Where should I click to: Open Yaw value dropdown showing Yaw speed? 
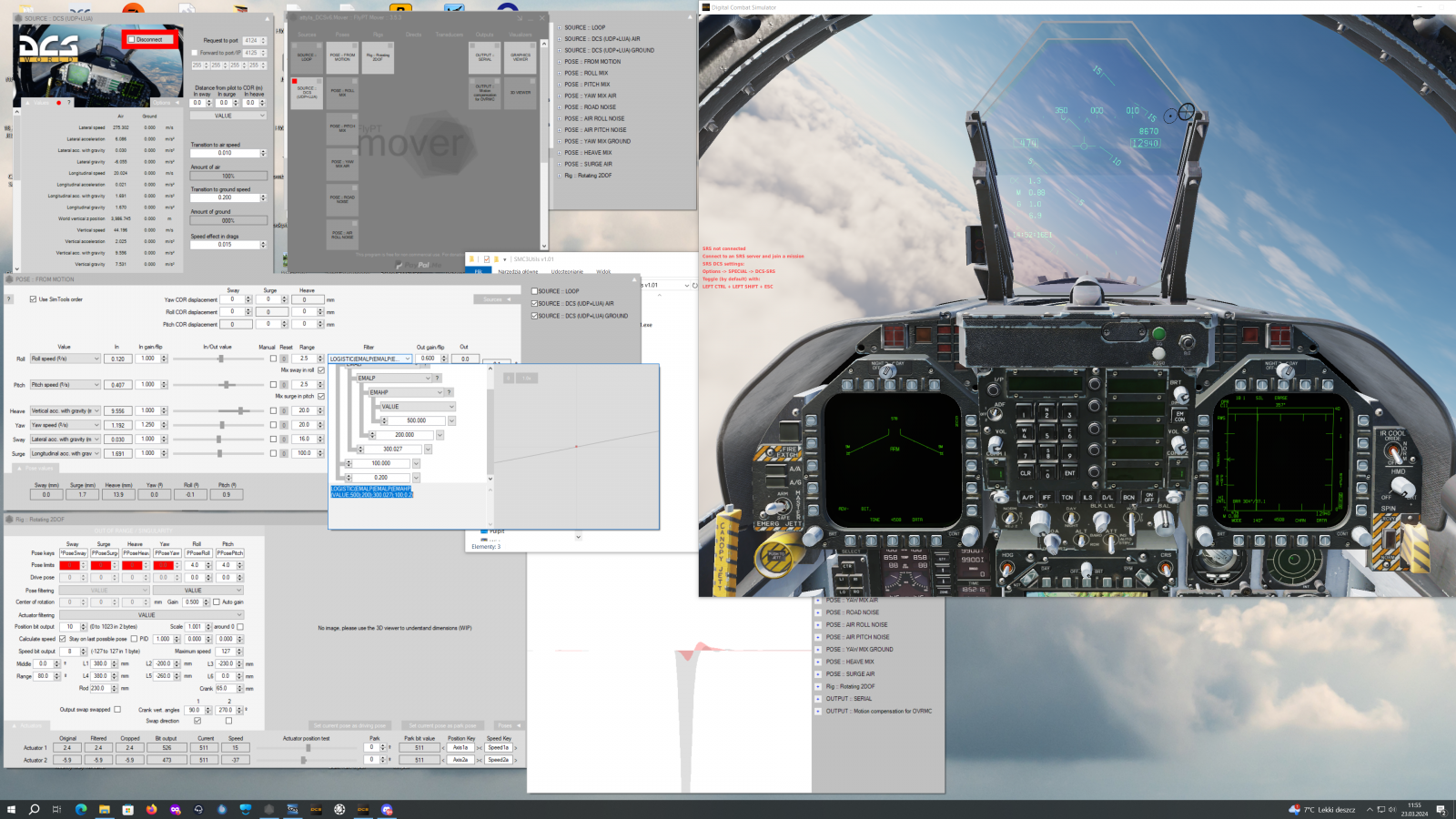pos(66,425)
